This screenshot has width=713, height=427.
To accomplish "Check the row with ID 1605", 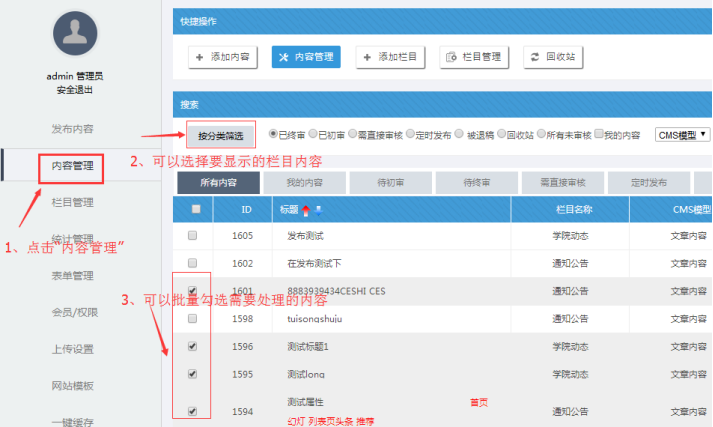I will (193, 236).
